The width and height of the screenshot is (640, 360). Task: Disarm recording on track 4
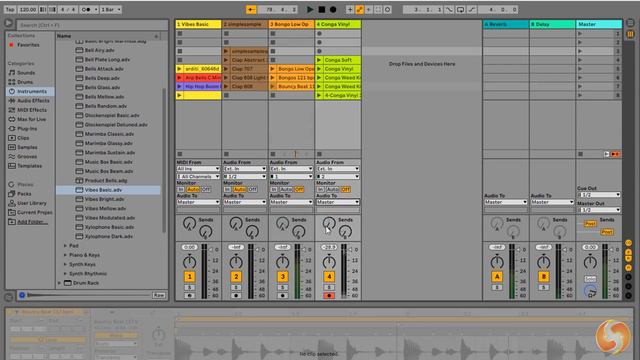pos(329,295)
